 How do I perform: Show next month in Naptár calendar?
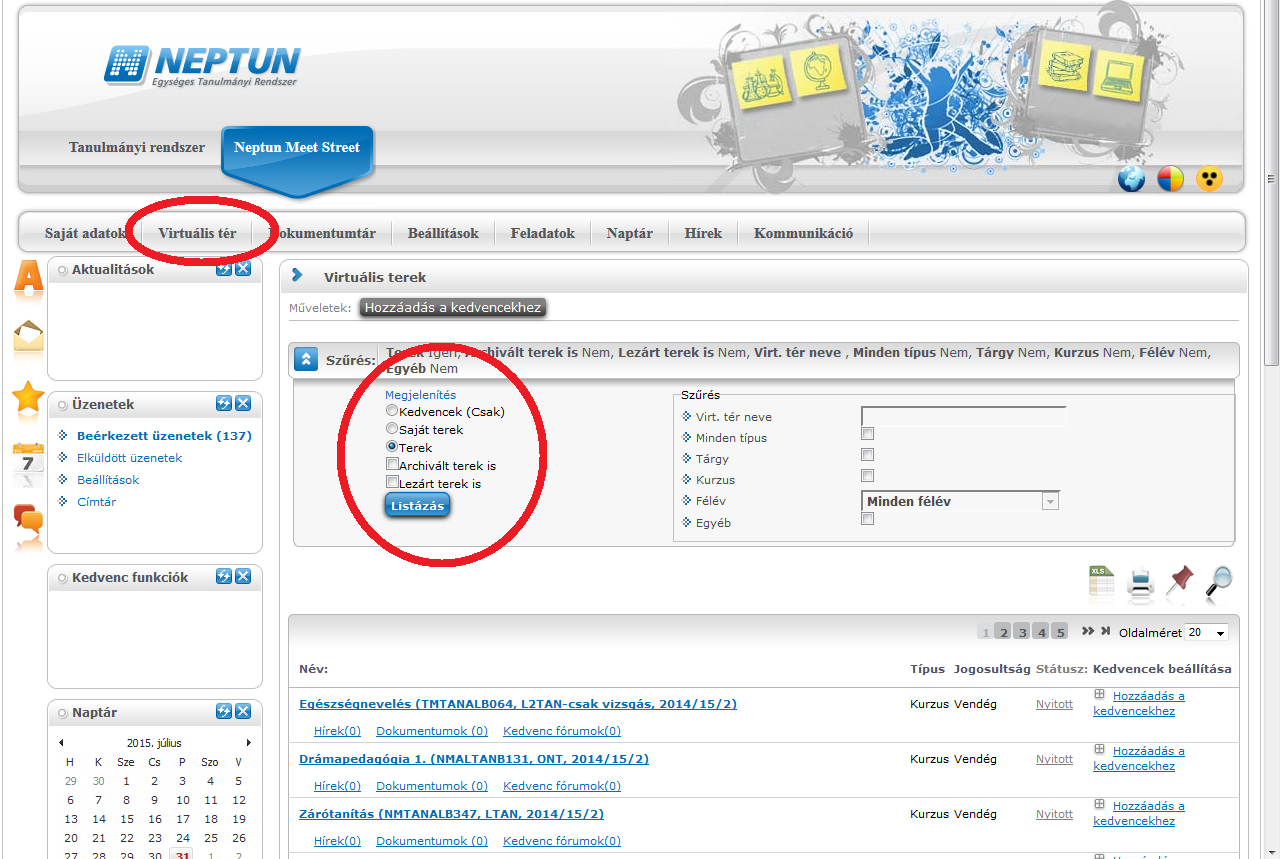249,743
